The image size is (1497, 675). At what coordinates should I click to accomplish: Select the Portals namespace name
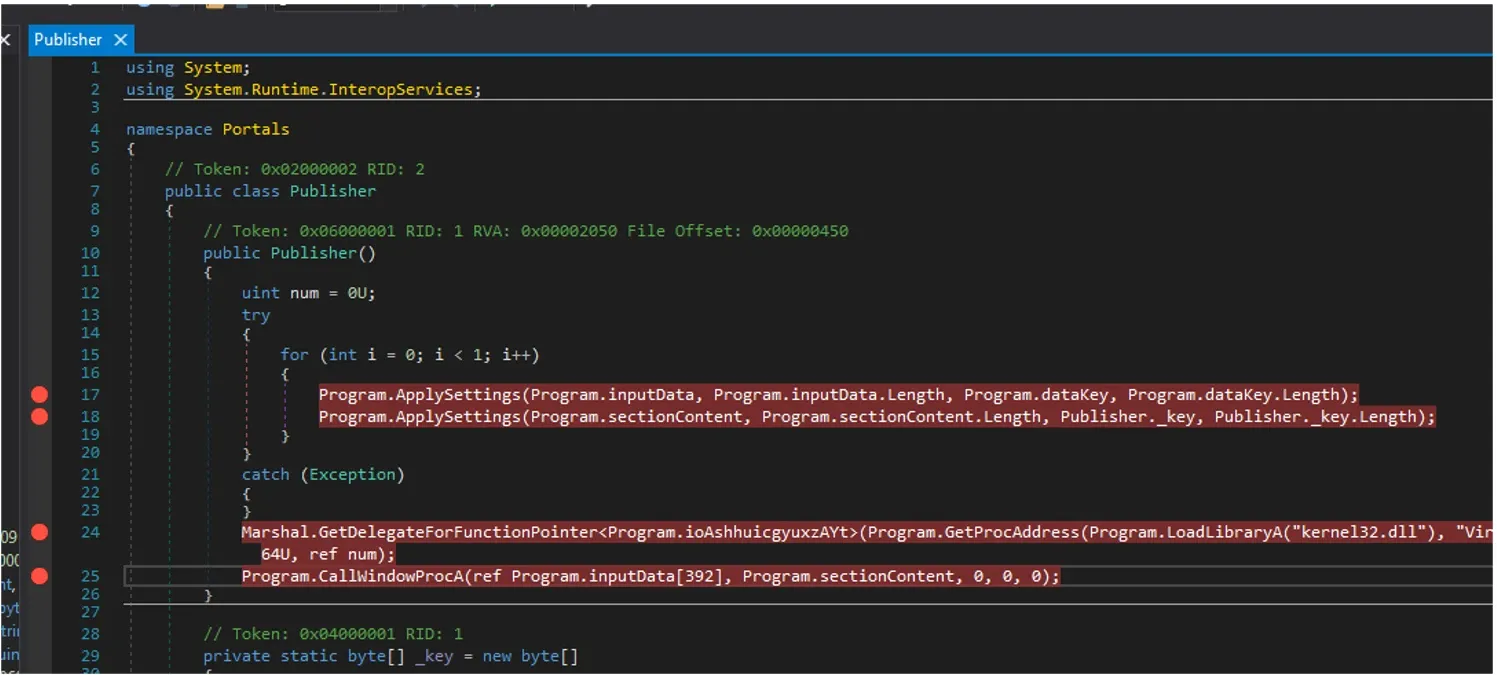click(256, 129)
